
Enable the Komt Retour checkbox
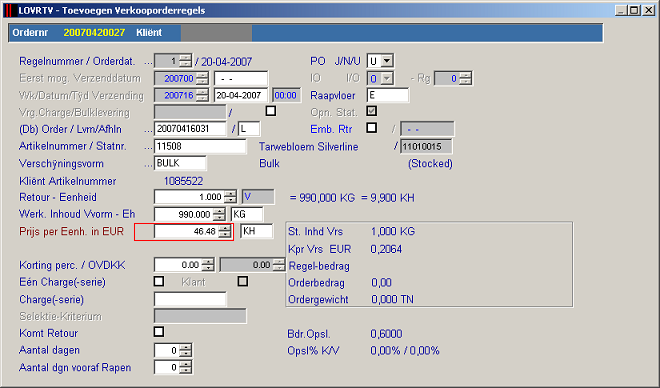(159, 332)
